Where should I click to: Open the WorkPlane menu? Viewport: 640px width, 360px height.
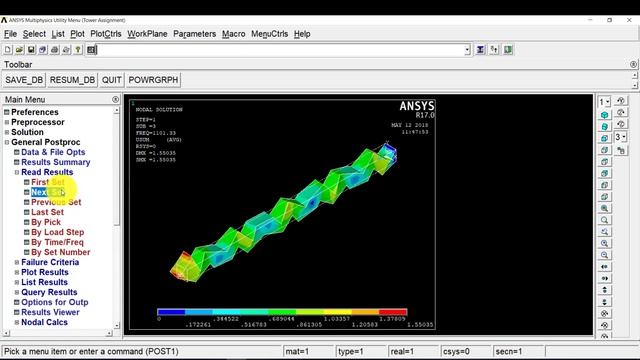147,34
